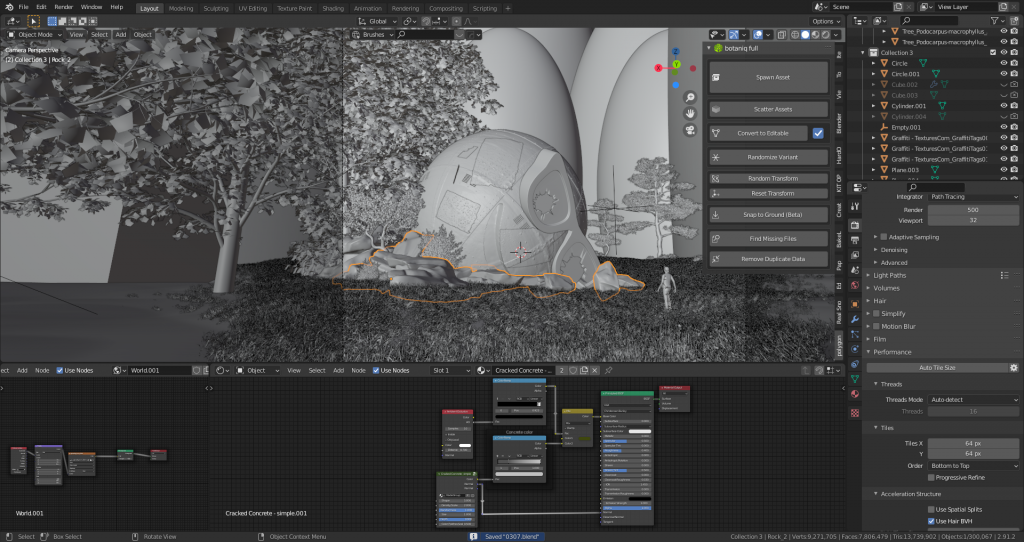The image size is (1024, 542).
Task: Click the Render samples field showing 500
Action: (x=973, y=210)
